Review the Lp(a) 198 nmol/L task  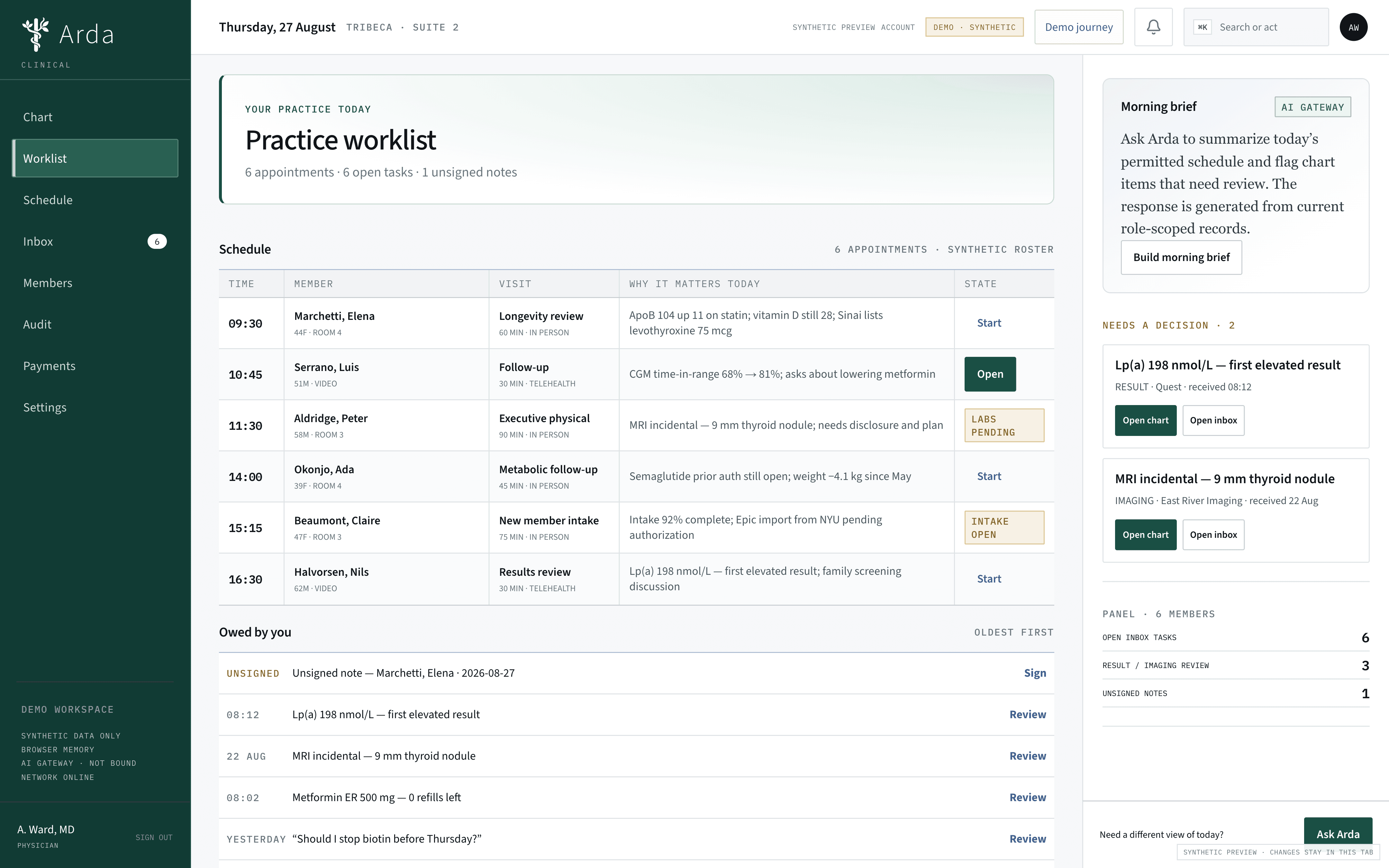(1027, 715)
